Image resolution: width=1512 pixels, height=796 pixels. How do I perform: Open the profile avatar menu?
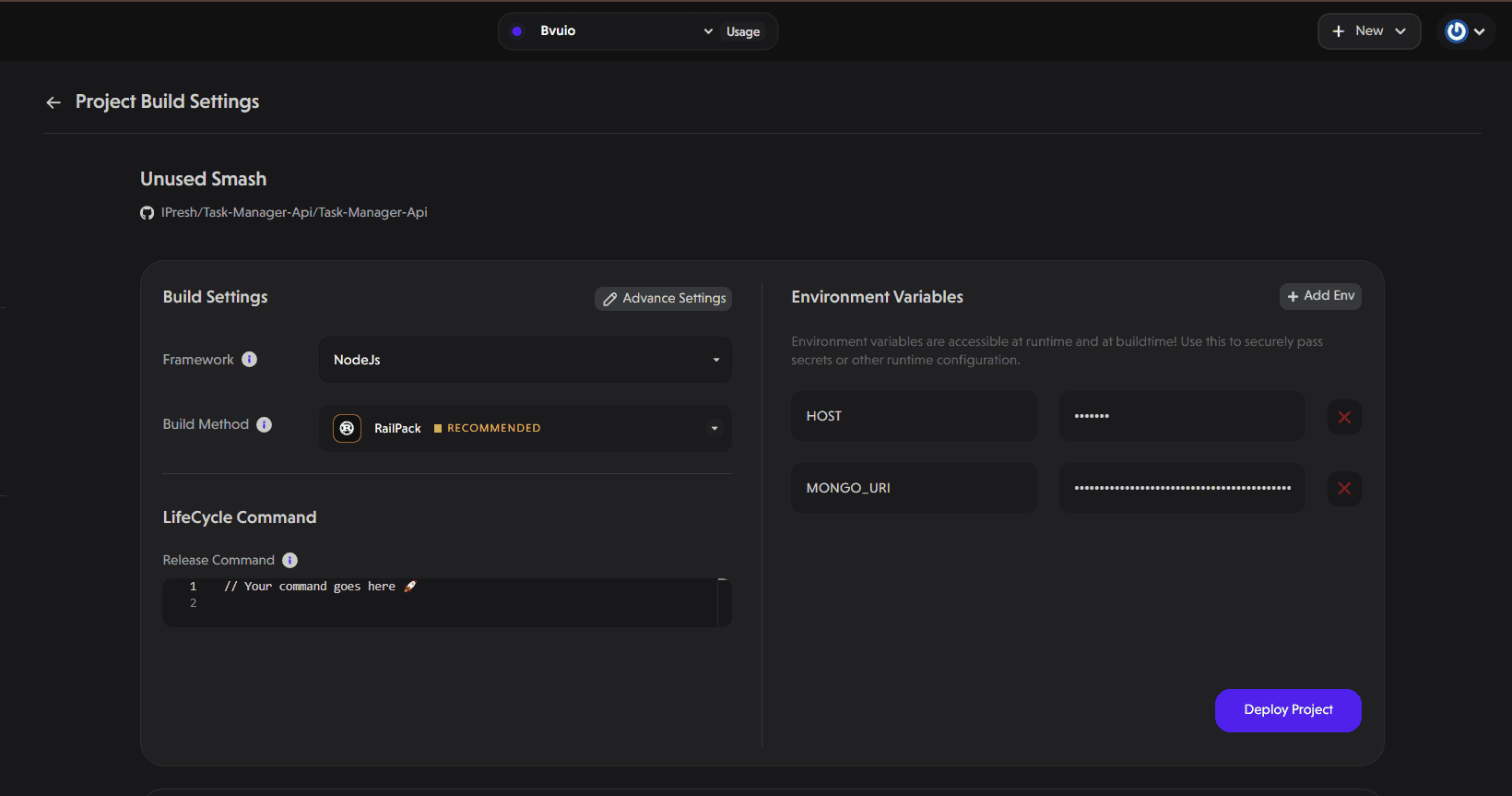coord(1466,31)
